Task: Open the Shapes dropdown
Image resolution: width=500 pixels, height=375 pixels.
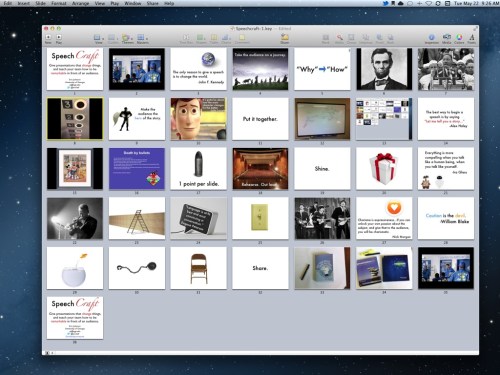Action: click(x=201, y=39)
